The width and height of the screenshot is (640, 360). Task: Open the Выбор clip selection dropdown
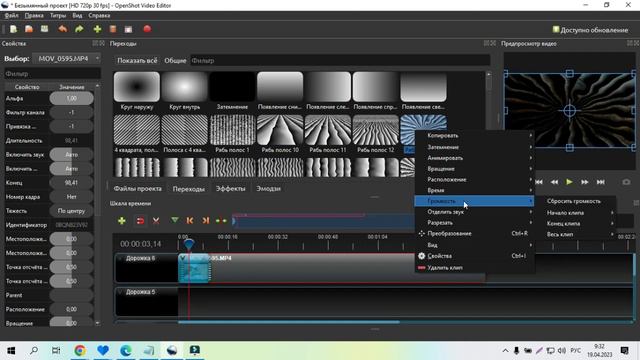[x=67, y=59]
